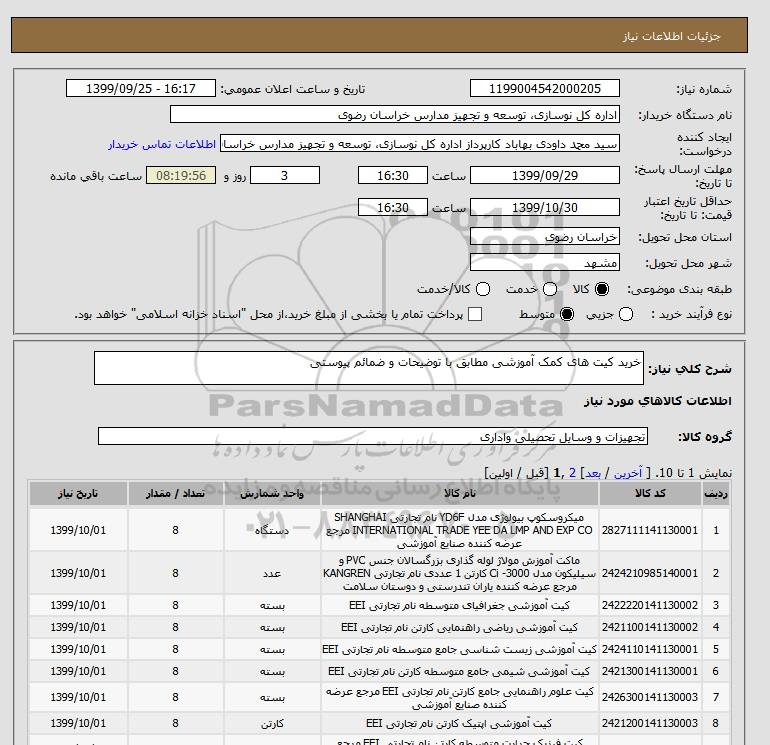Screen dimensions: 770x745
Task: Click the math kit item name in row 4
Action: coord(460,627)
